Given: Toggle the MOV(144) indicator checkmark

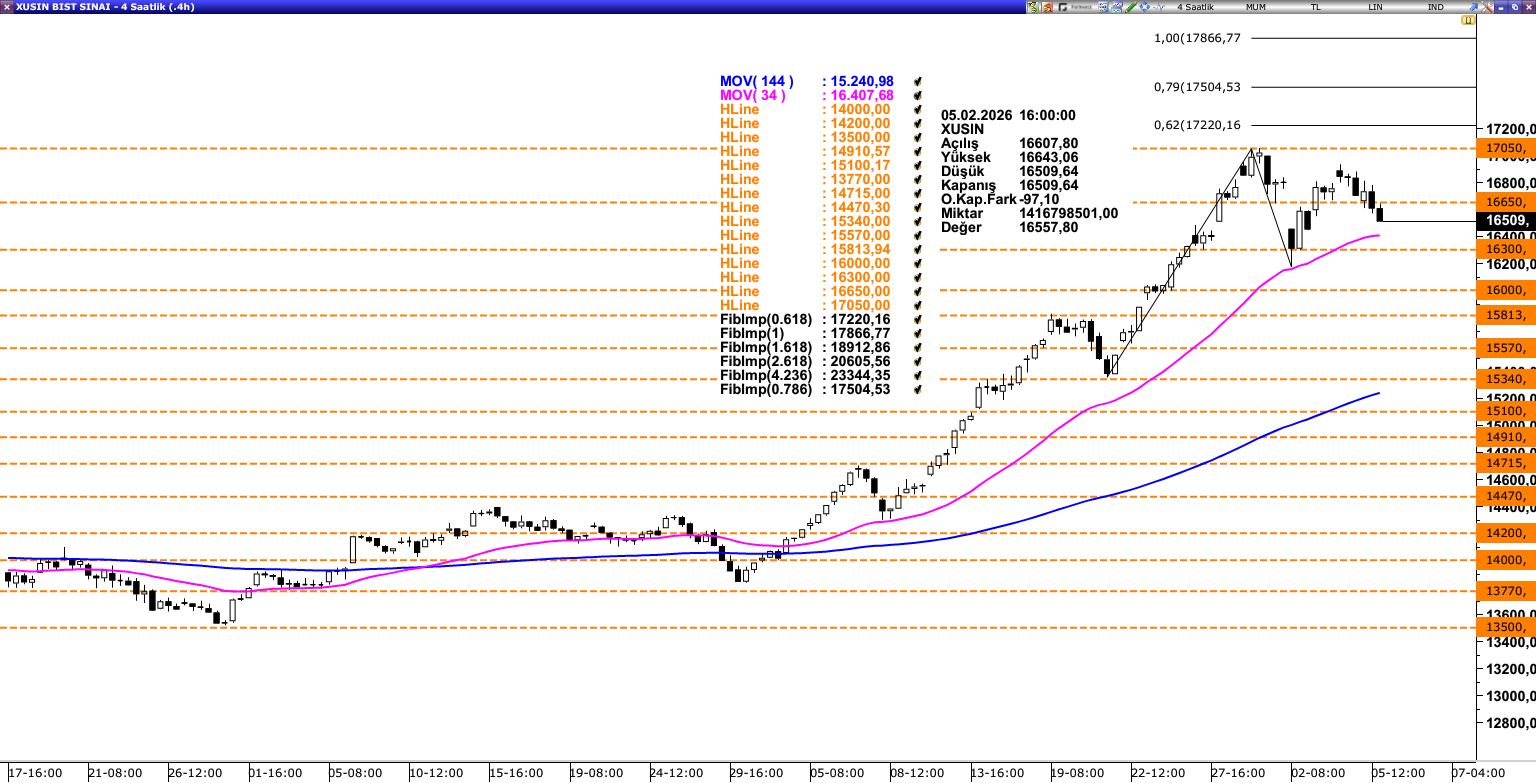Looking at the screenshot, I should pyautogui.click(x=916, y=82).
